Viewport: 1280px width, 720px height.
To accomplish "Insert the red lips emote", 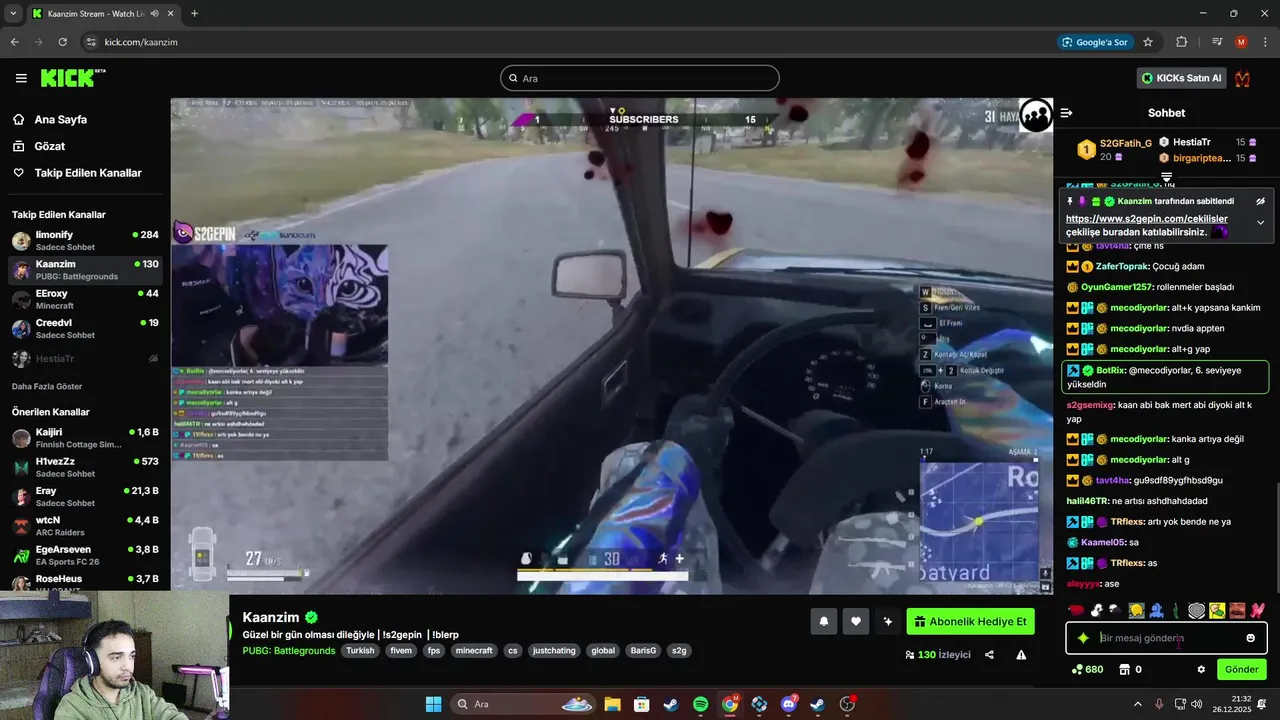I will pos(1076,610).
